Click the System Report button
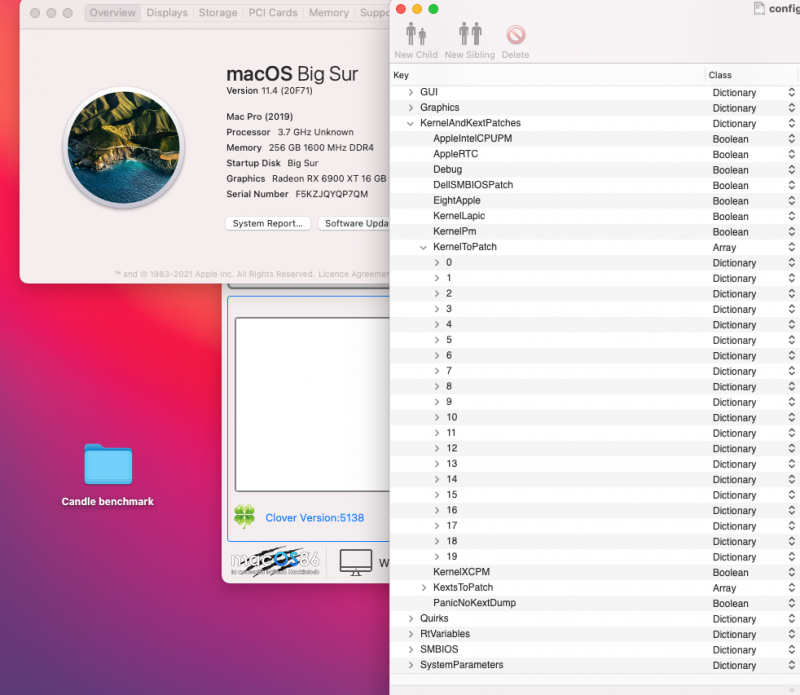This screenshot has height=695, width=800. click(267, 223)
